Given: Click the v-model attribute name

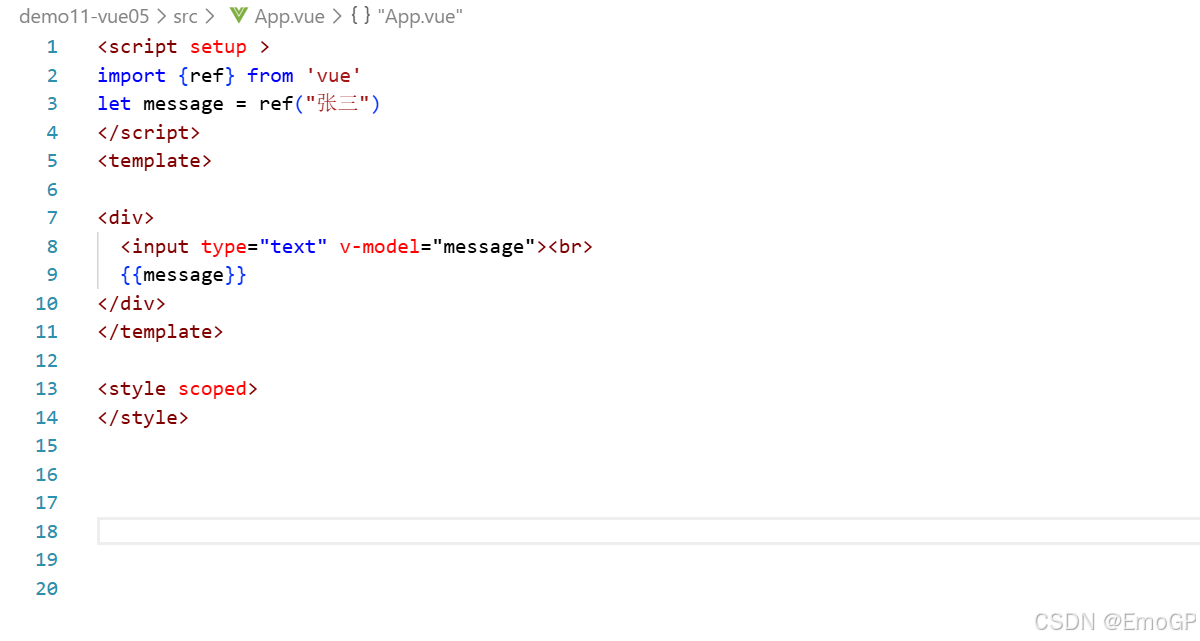Looking at the screenshot, I should pos(379,246).
